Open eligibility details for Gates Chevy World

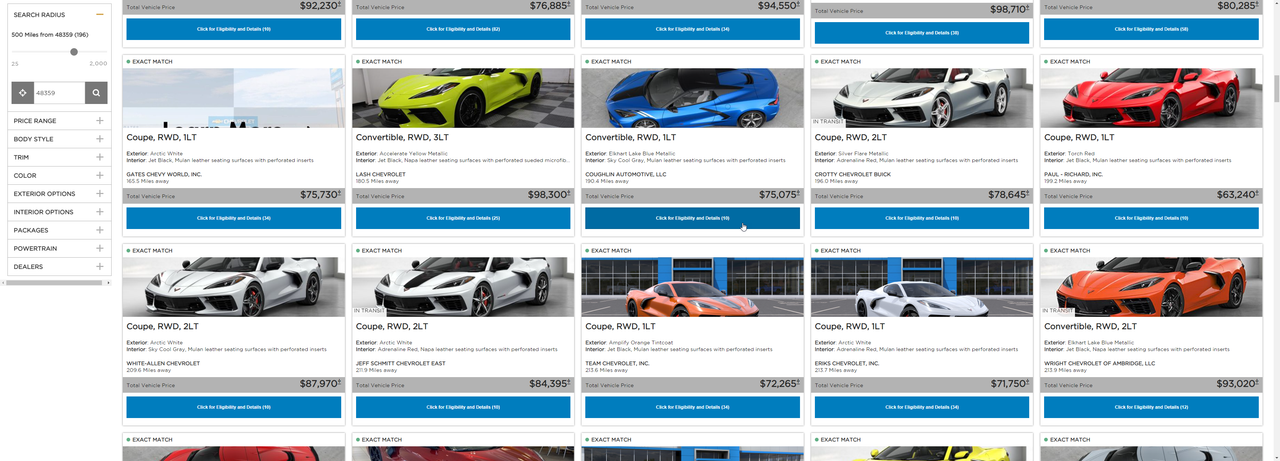point(234,218)
